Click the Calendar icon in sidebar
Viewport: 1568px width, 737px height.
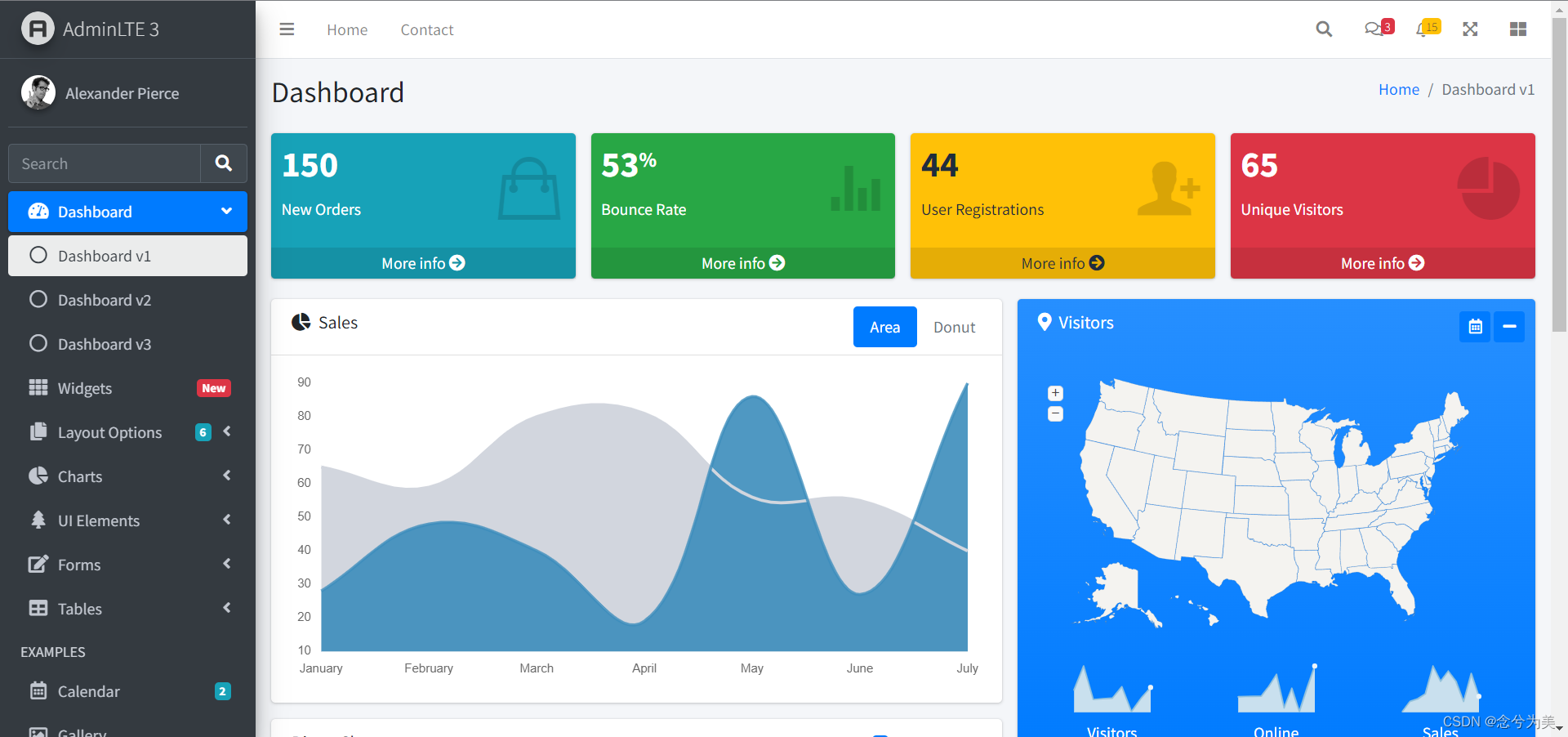pos(38,690)
